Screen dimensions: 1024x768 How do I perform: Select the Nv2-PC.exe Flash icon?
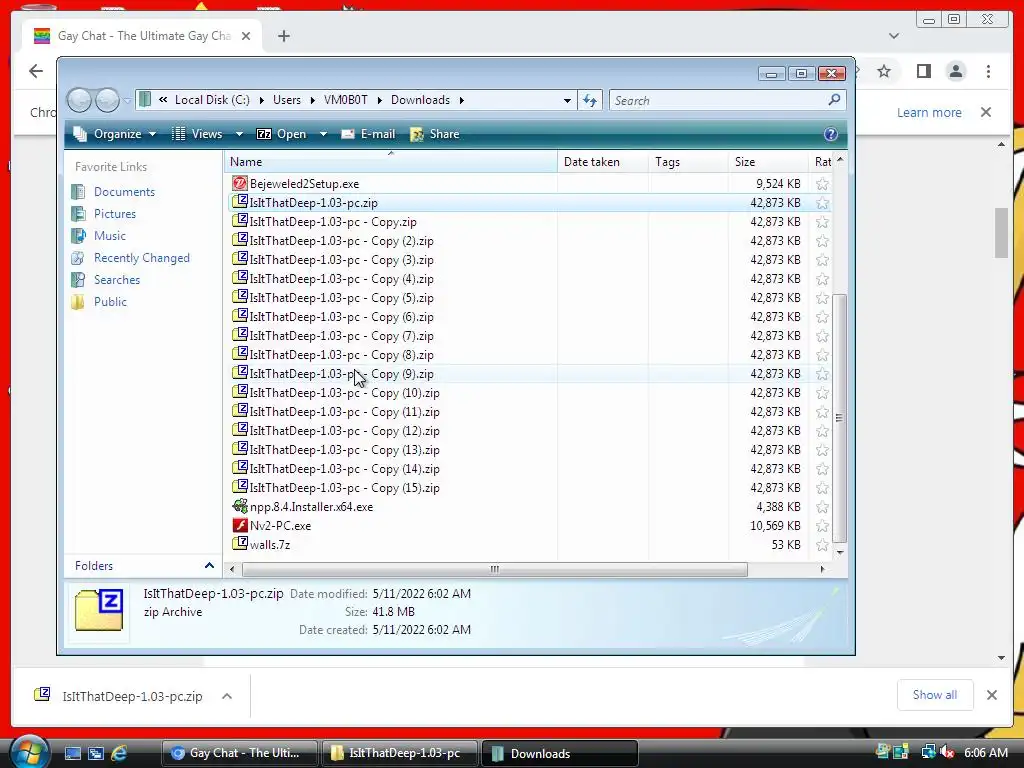[x=240, y=525]
